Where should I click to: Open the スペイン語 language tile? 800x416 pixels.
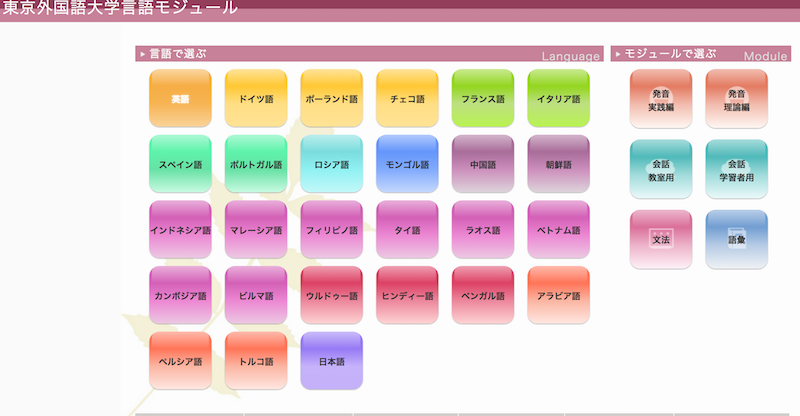[180, 164]
